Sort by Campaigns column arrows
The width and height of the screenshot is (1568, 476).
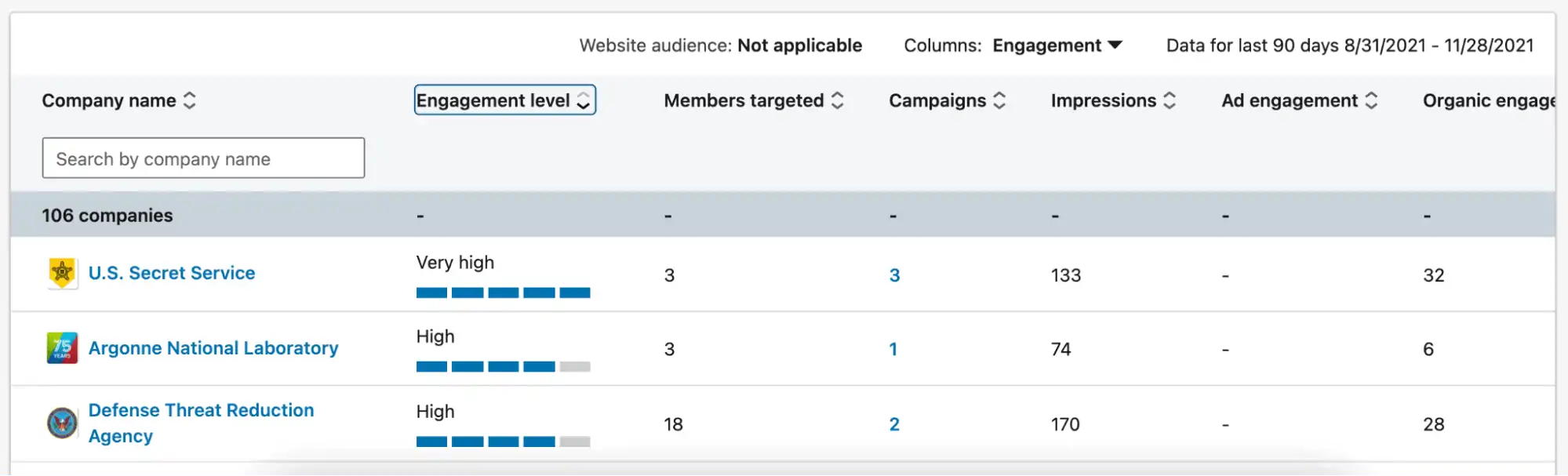[x=999, y=100]
